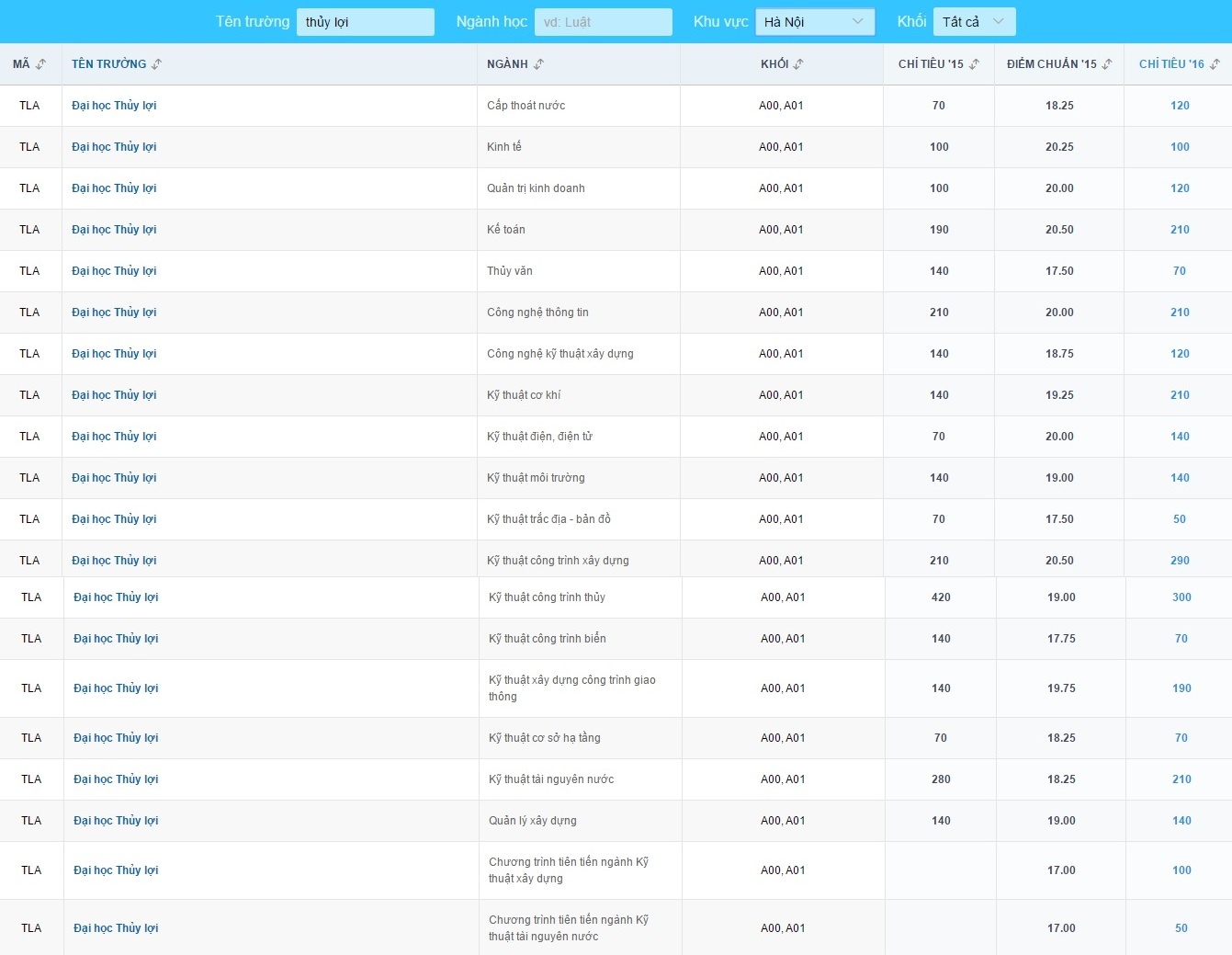Click university link in Kỹ thuật tài nguyên nước row
The image size is (1232, 955).
click(116, 779)
